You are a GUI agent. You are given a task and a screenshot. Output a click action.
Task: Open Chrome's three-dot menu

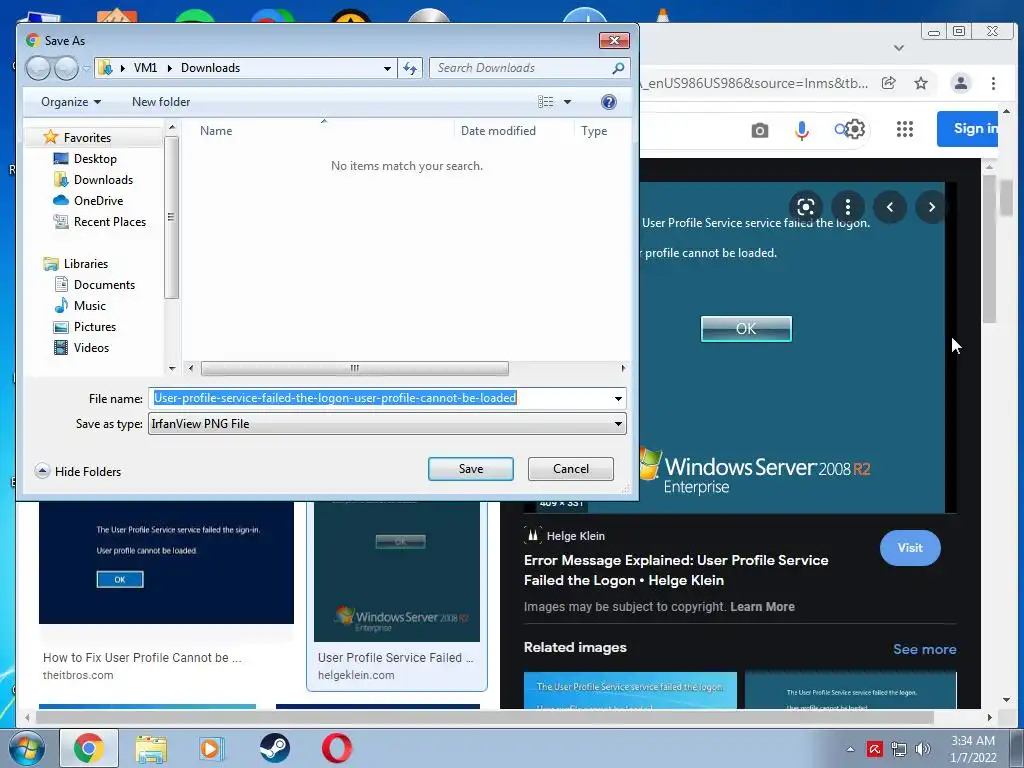pos(993,83)
